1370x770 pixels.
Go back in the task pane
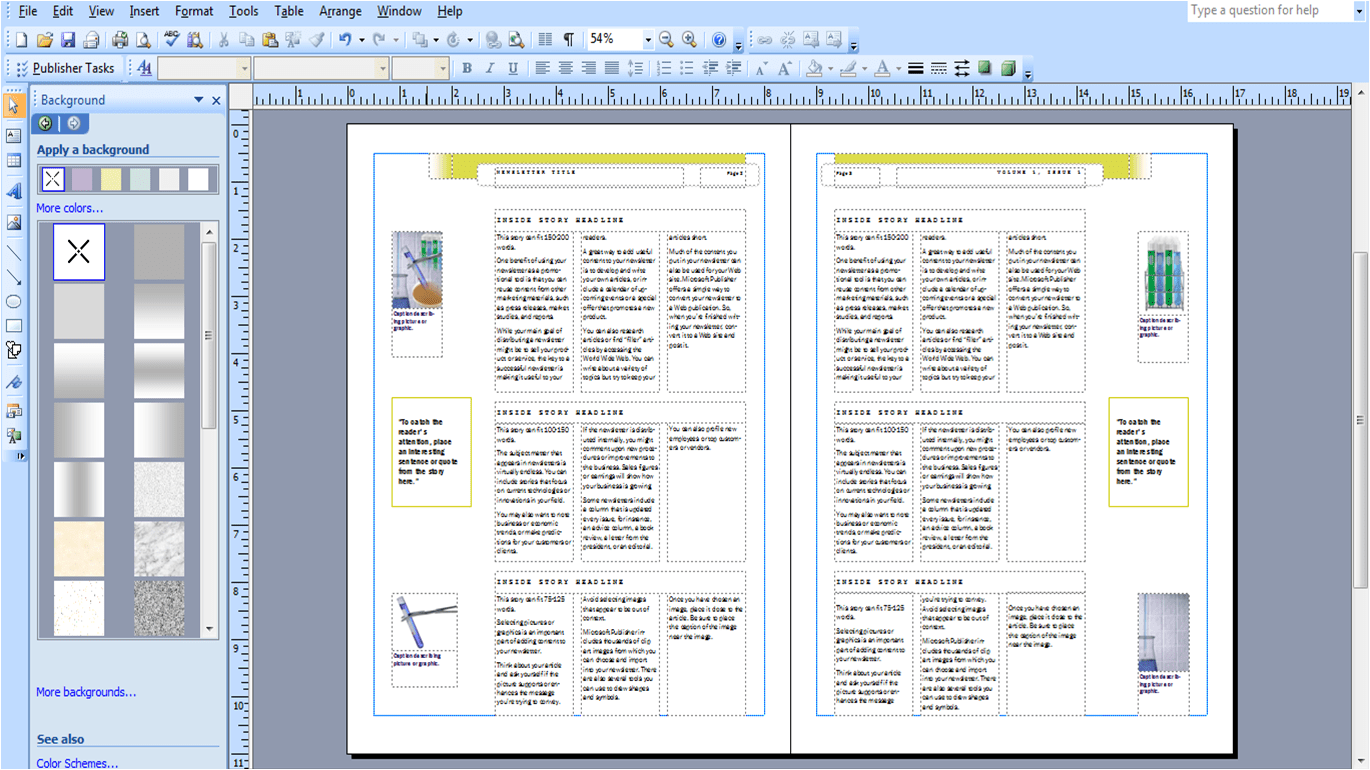45,123
